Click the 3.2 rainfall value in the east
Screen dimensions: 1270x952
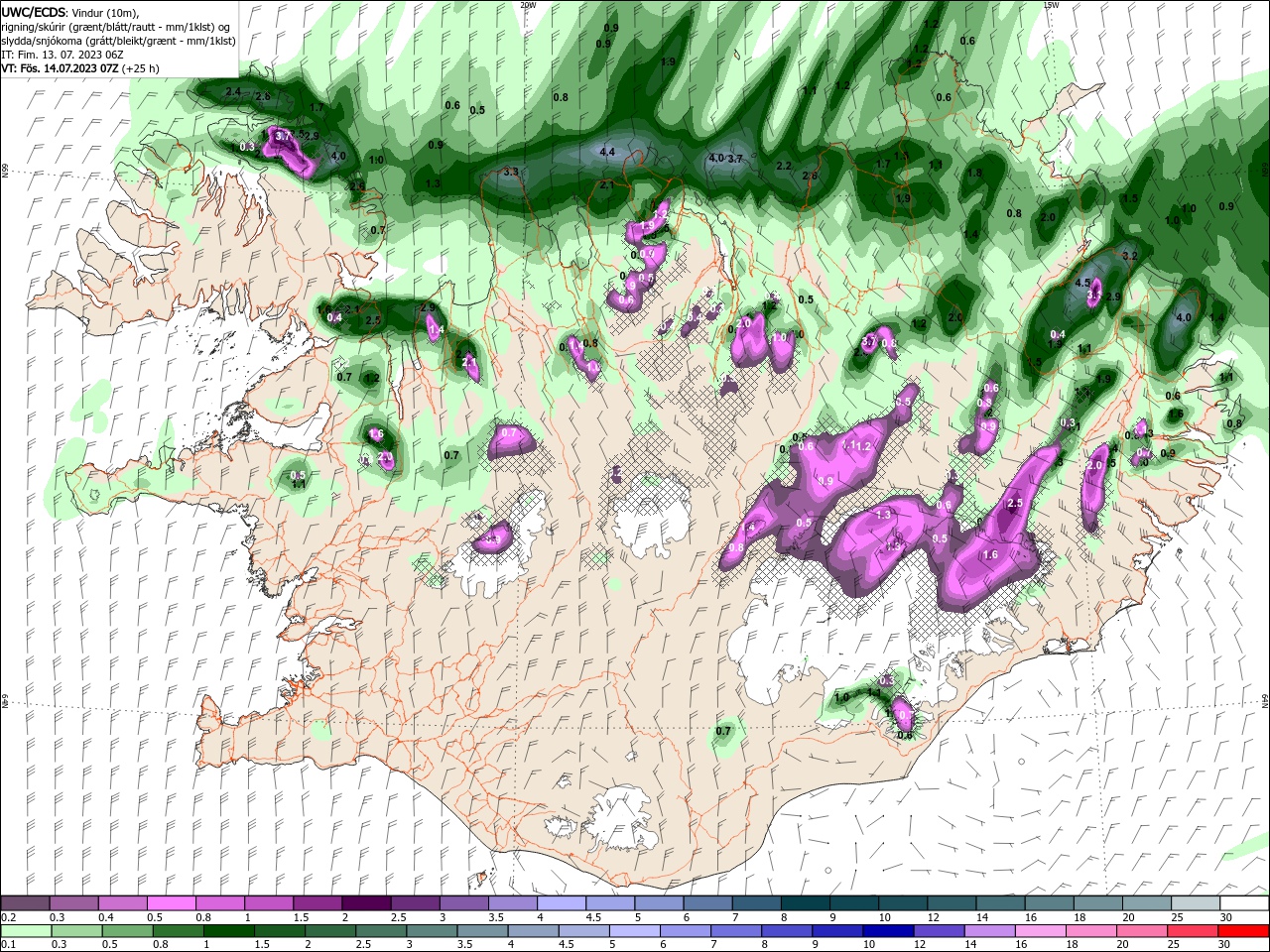pyautogui.click(x=1129, y=256)
